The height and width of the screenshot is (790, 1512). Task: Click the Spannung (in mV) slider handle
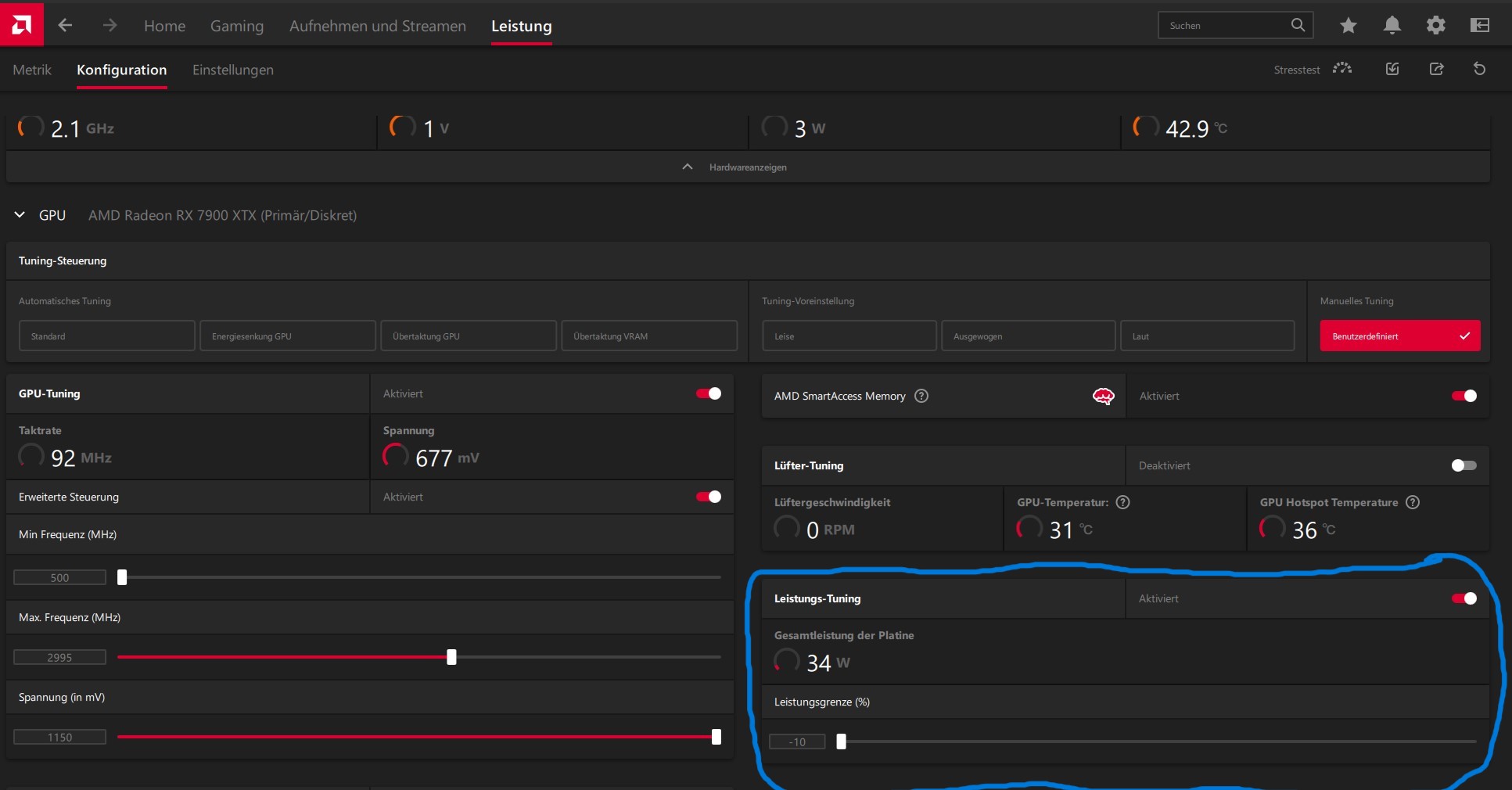click(x=716, y=737)
